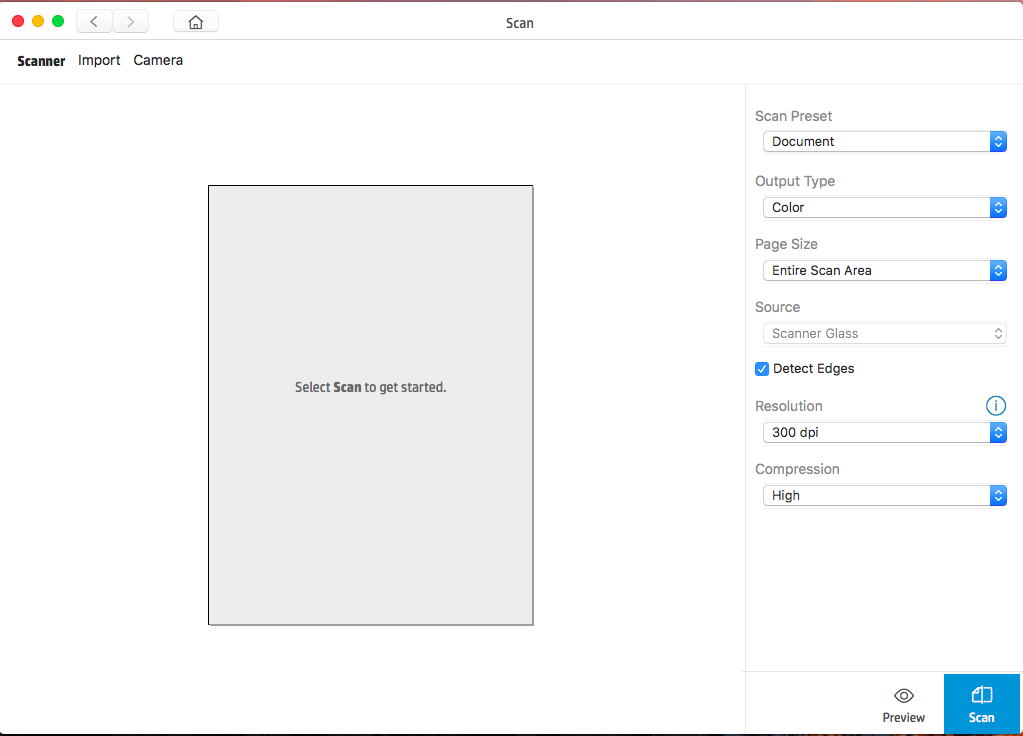Click the Home icon in the toolbar
The height and width of the screenshot is (736, 1023).
coord(195,22)
